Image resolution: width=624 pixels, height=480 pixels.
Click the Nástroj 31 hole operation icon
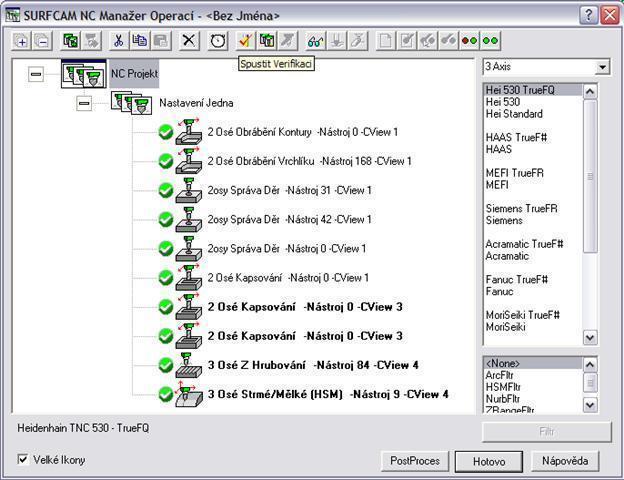pyautogui.click(x=189, y=190)
